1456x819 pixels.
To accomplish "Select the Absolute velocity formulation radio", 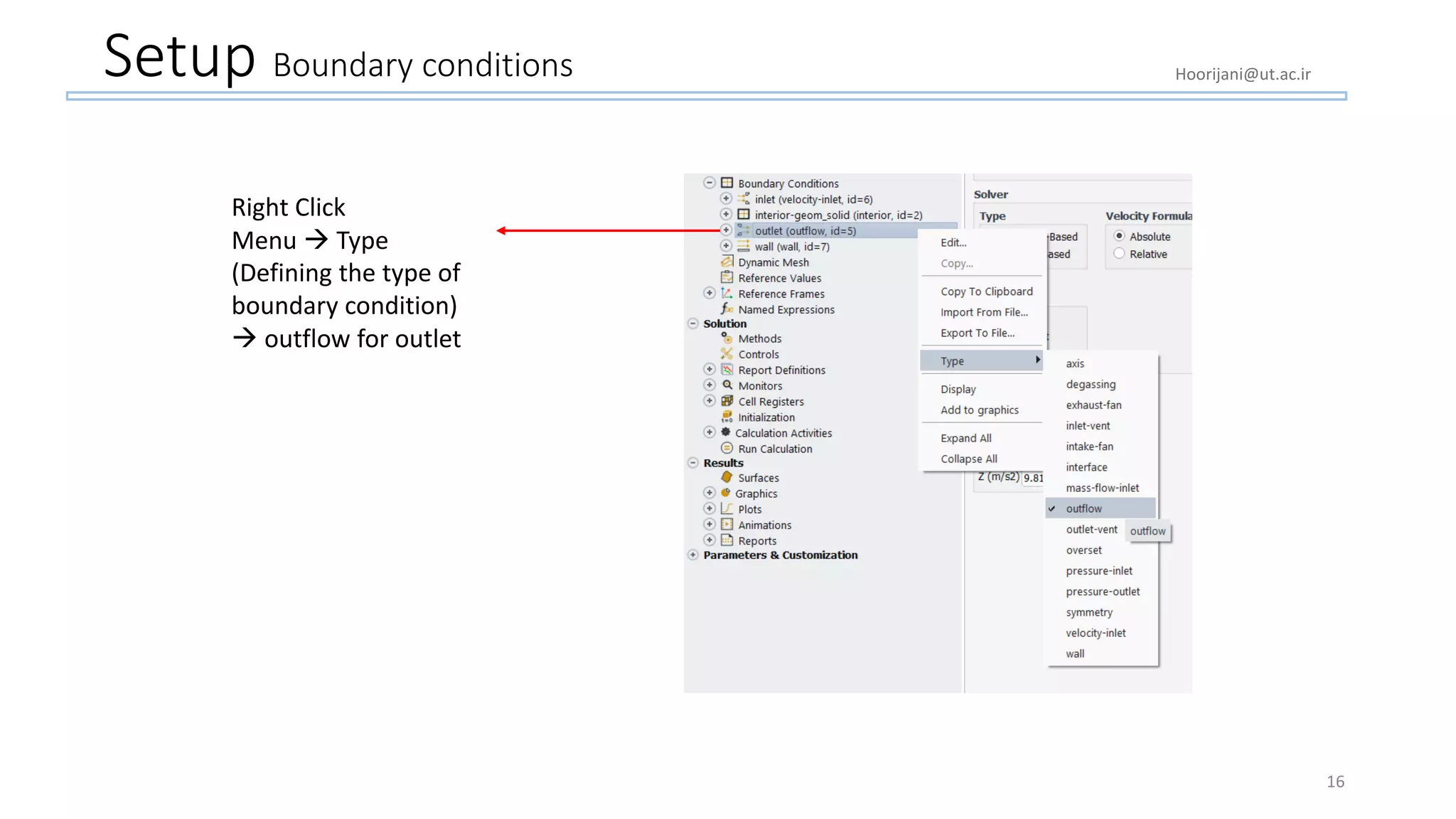I will [1119, 236].
